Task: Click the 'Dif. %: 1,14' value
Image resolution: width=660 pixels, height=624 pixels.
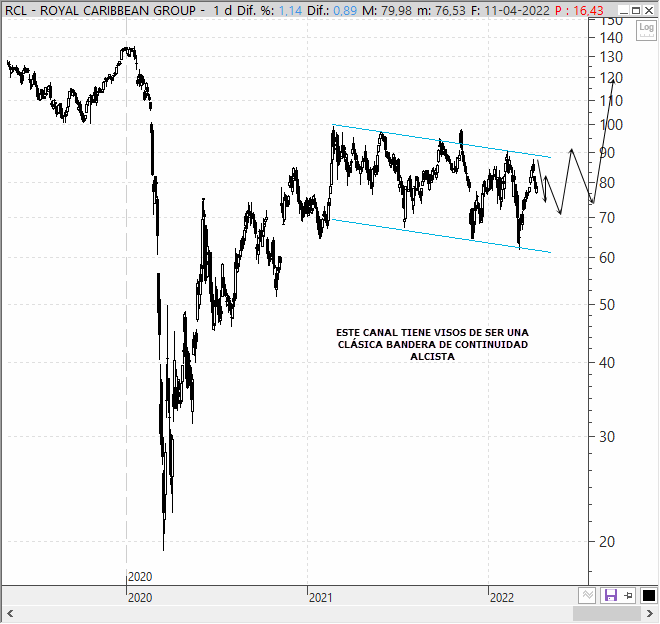Action: click(x=269, y=10)
